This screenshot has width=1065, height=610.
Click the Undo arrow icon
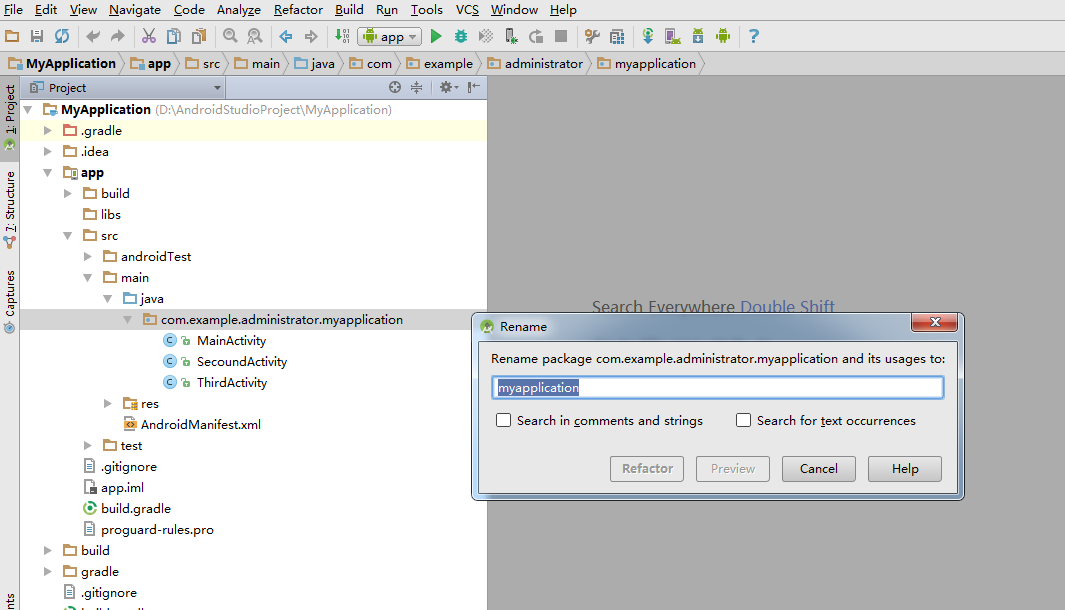click(93, 36)
